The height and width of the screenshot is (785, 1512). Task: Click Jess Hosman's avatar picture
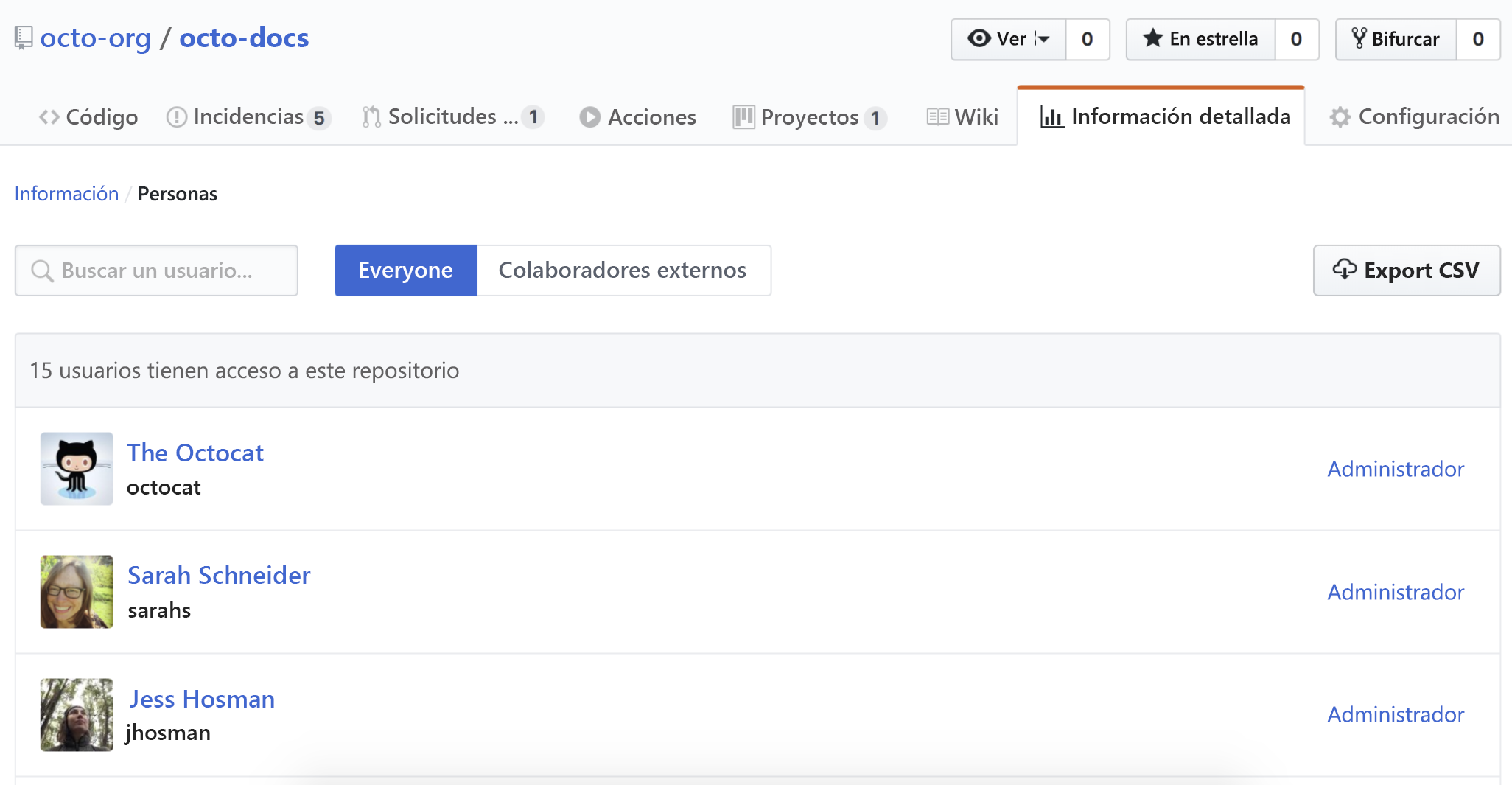(x=76, y=714)
